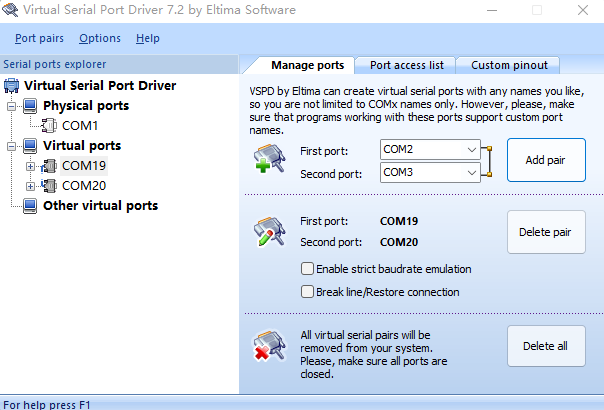Toggle Break line/Restore connection checkbox
604x410 pixels.
click(x=307, y=292)
